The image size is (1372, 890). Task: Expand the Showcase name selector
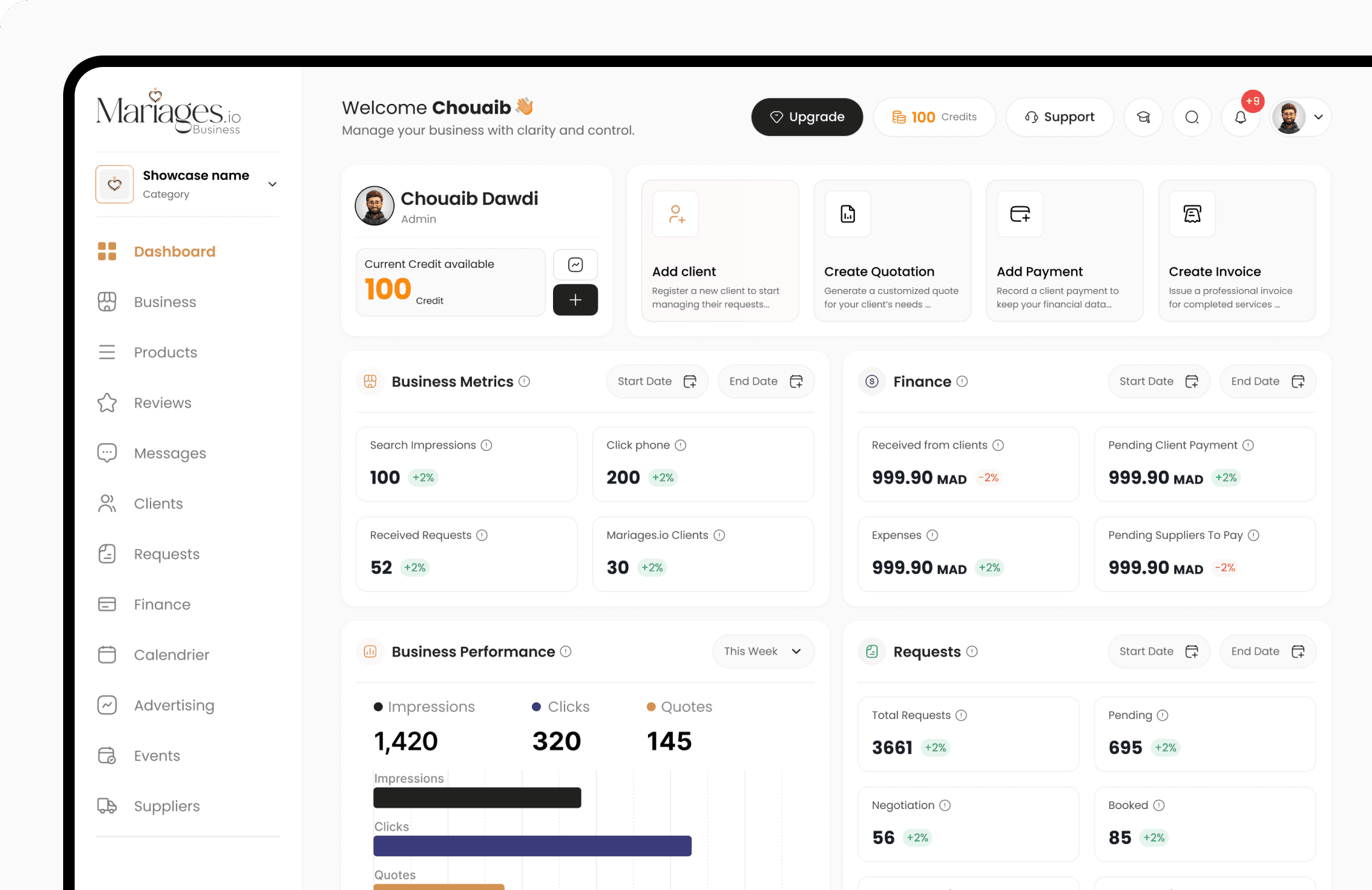click(272, 184)
